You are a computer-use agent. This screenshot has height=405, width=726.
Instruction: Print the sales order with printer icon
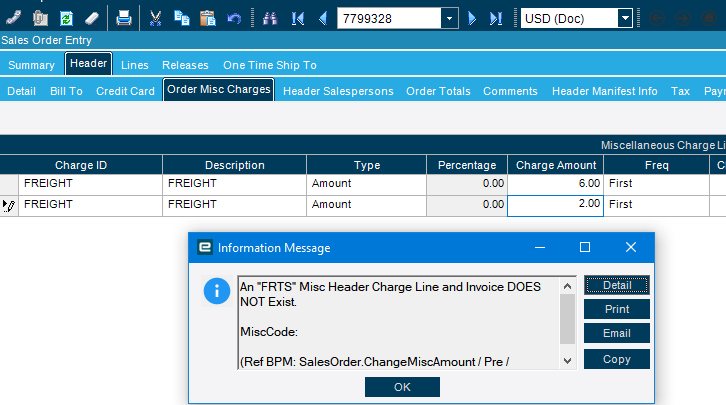pyautogui.click(x=124, y=19)
